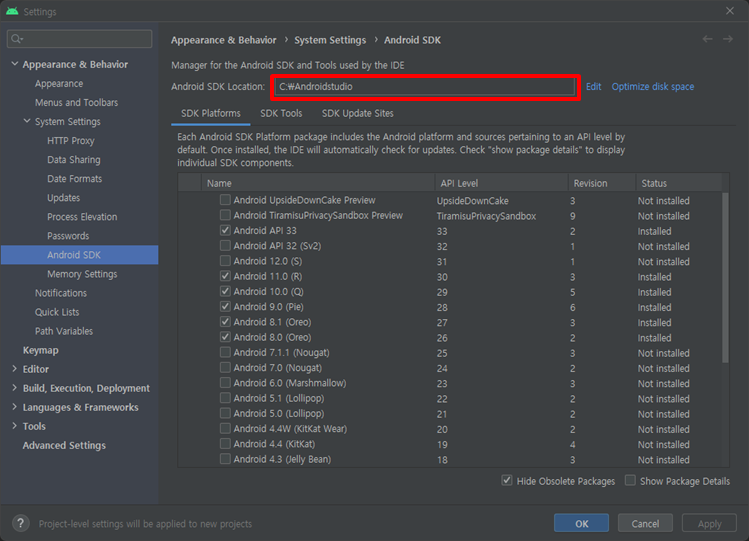The width and height of the screenshot is (749, 541).
Task: Check Android 4.3 (Jelly Bean) checkbox
Action: 225,459
